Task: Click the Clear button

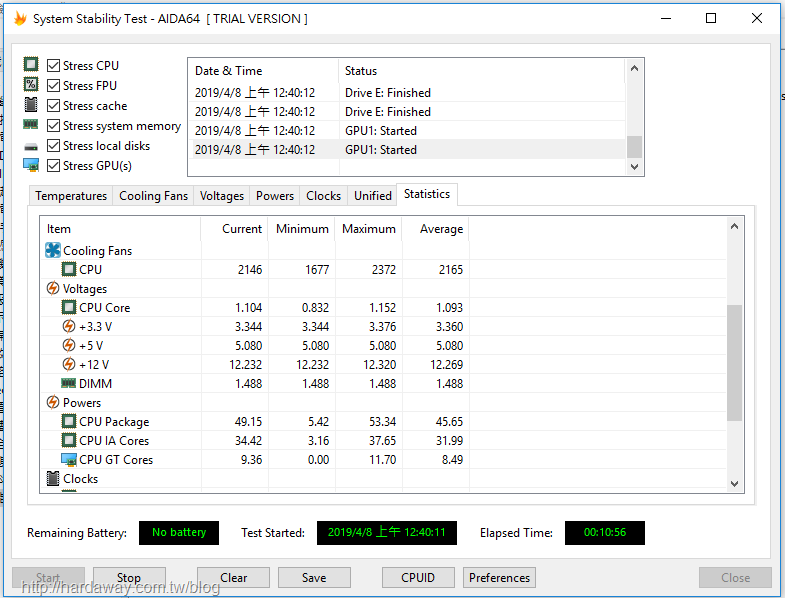Action: tap(233, 577)
